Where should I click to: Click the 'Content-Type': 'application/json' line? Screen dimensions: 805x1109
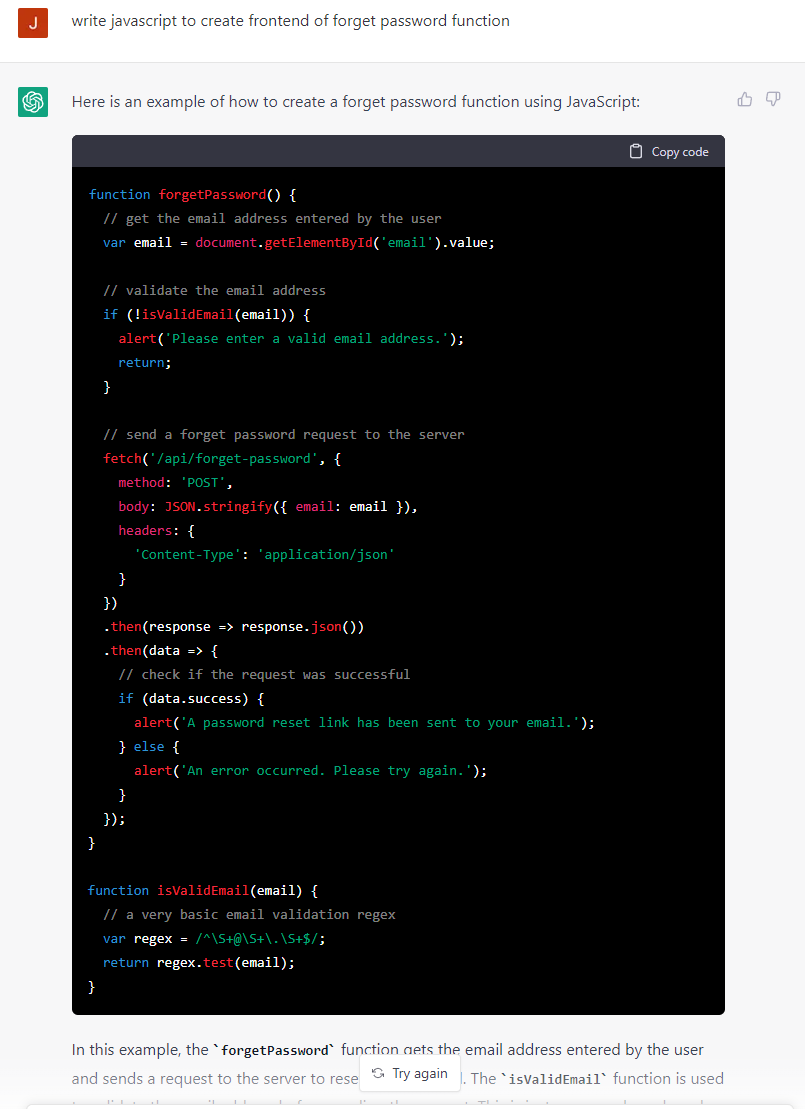(265, 554)
